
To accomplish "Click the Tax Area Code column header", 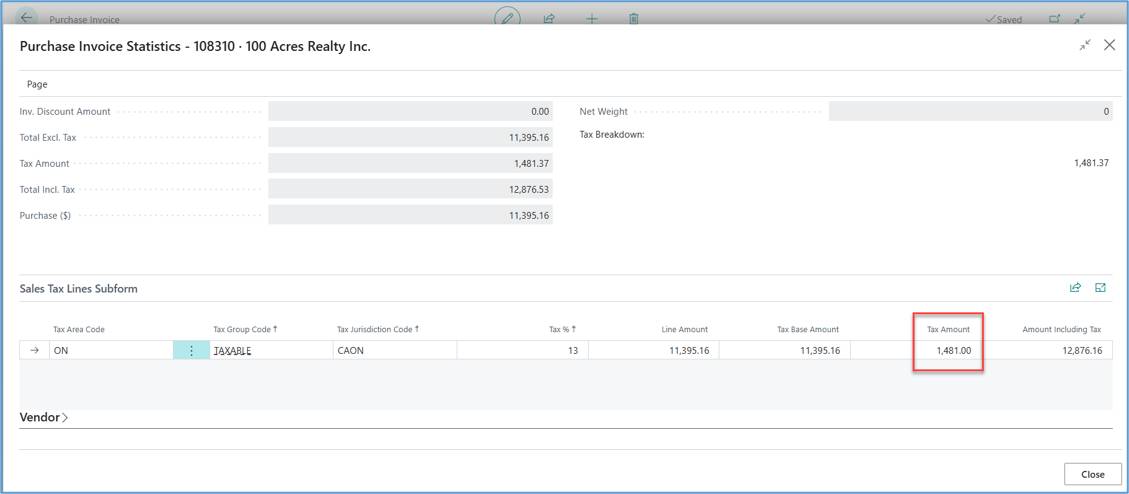I will tap(79, 329).
